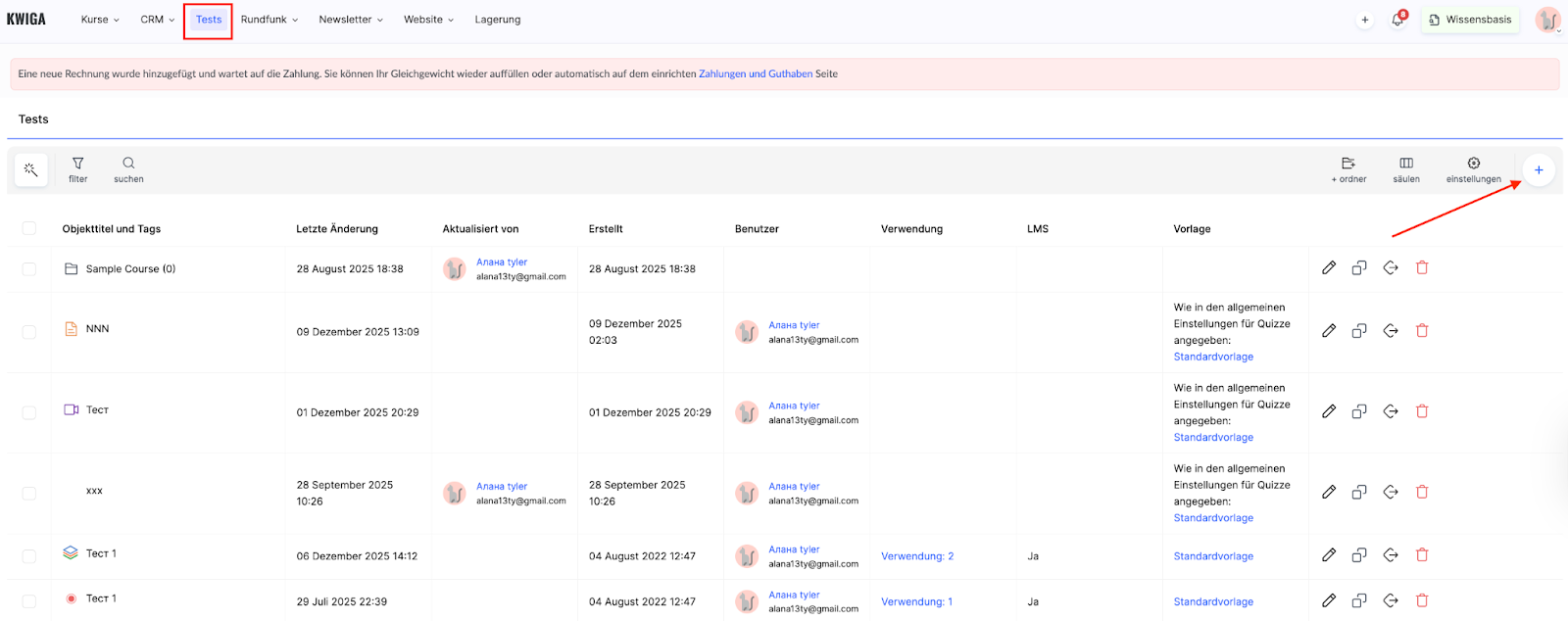The height and width of the screenshot is (621, 1568).
Task: Expand the Newsletter dropdown
Action: pos(351,20)
